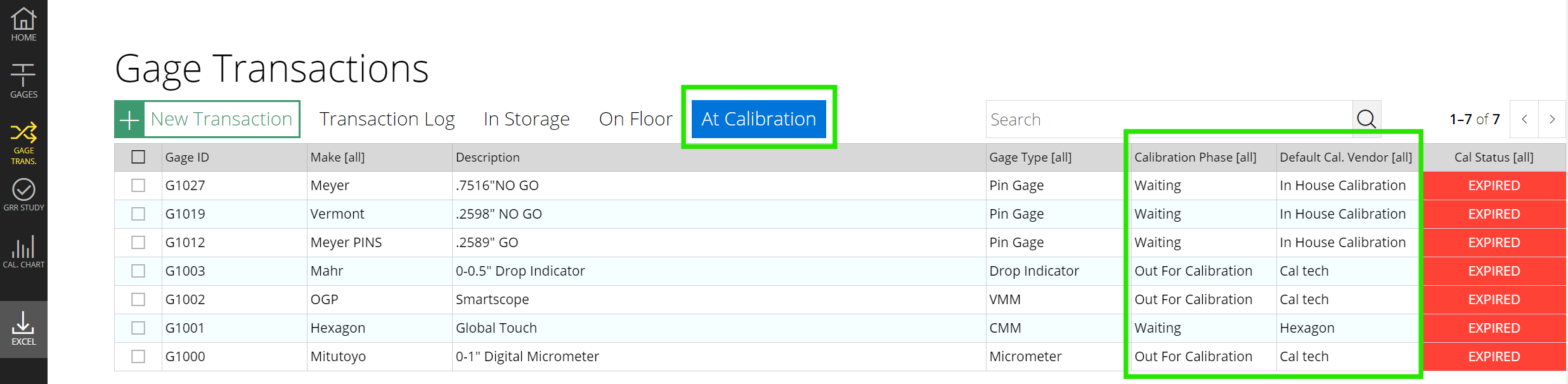
Task: Switch to the In Storage tab
Action: pyautogui.click(x=526, y=119)
